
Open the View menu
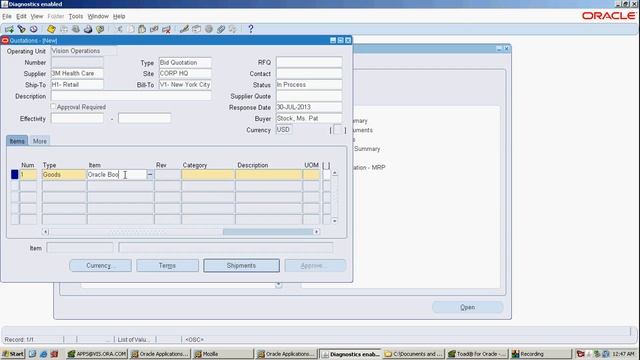tap(37, 16)
